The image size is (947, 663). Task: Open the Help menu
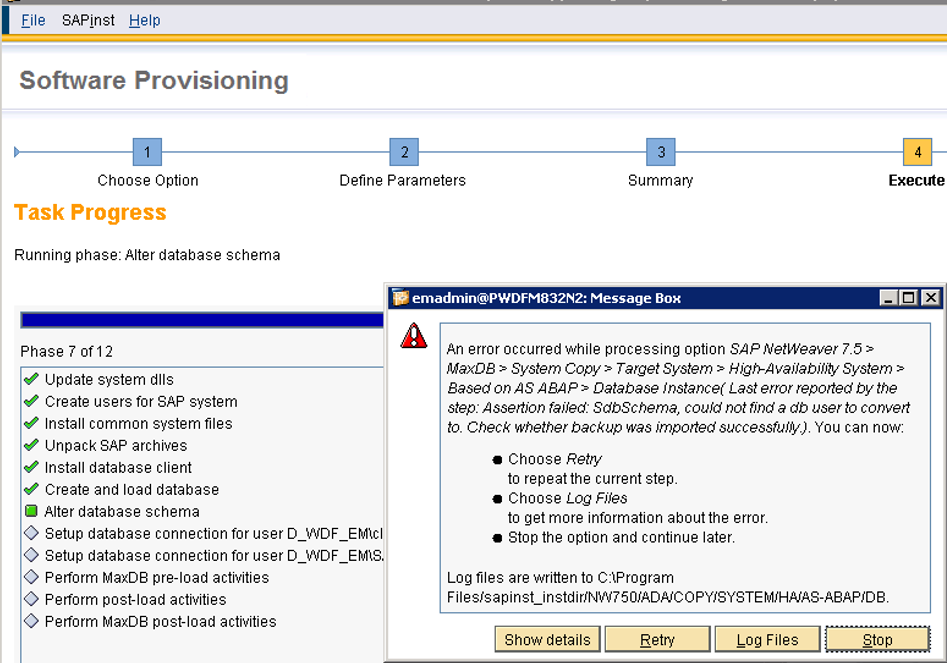point(144,21)
